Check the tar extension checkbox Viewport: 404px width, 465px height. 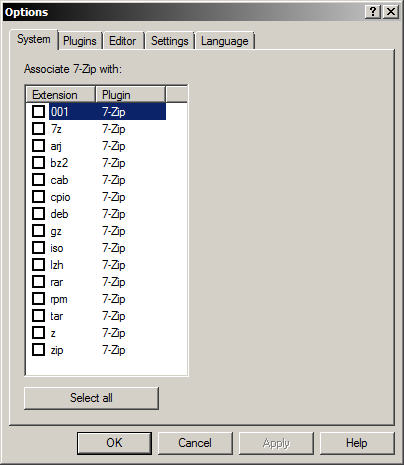point(38,316)
